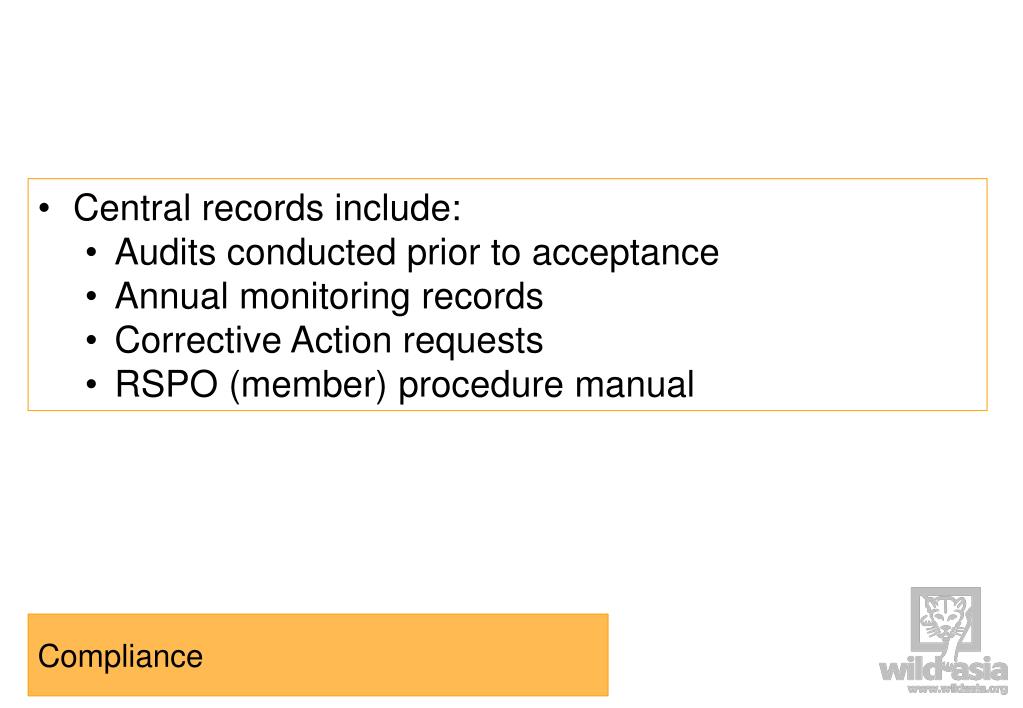Click the Wild Asia cat logo

pos(945,620)
